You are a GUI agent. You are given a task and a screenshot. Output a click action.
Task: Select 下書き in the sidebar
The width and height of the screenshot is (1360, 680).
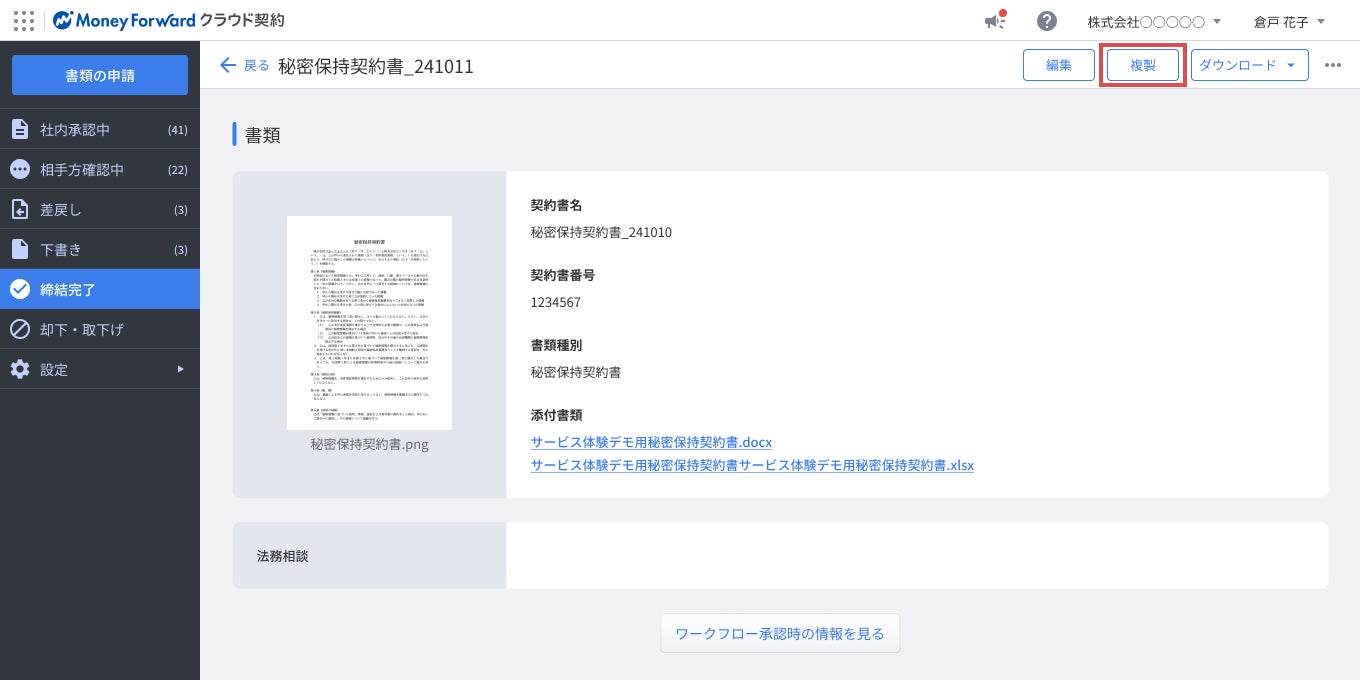pos(100,249)
